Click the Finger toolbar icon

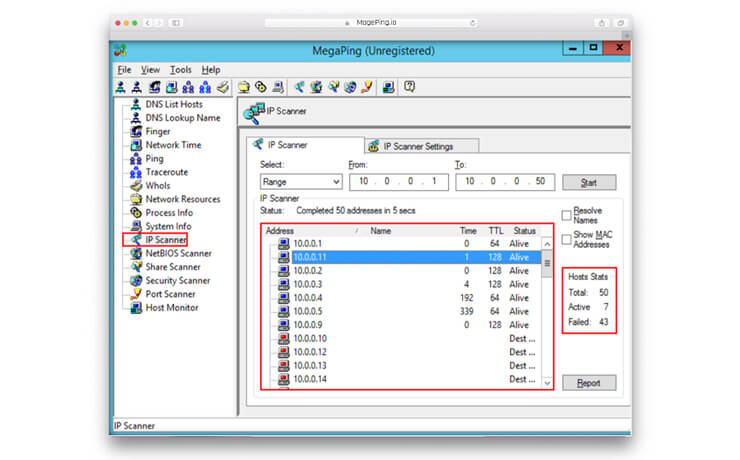coord(154,87)
